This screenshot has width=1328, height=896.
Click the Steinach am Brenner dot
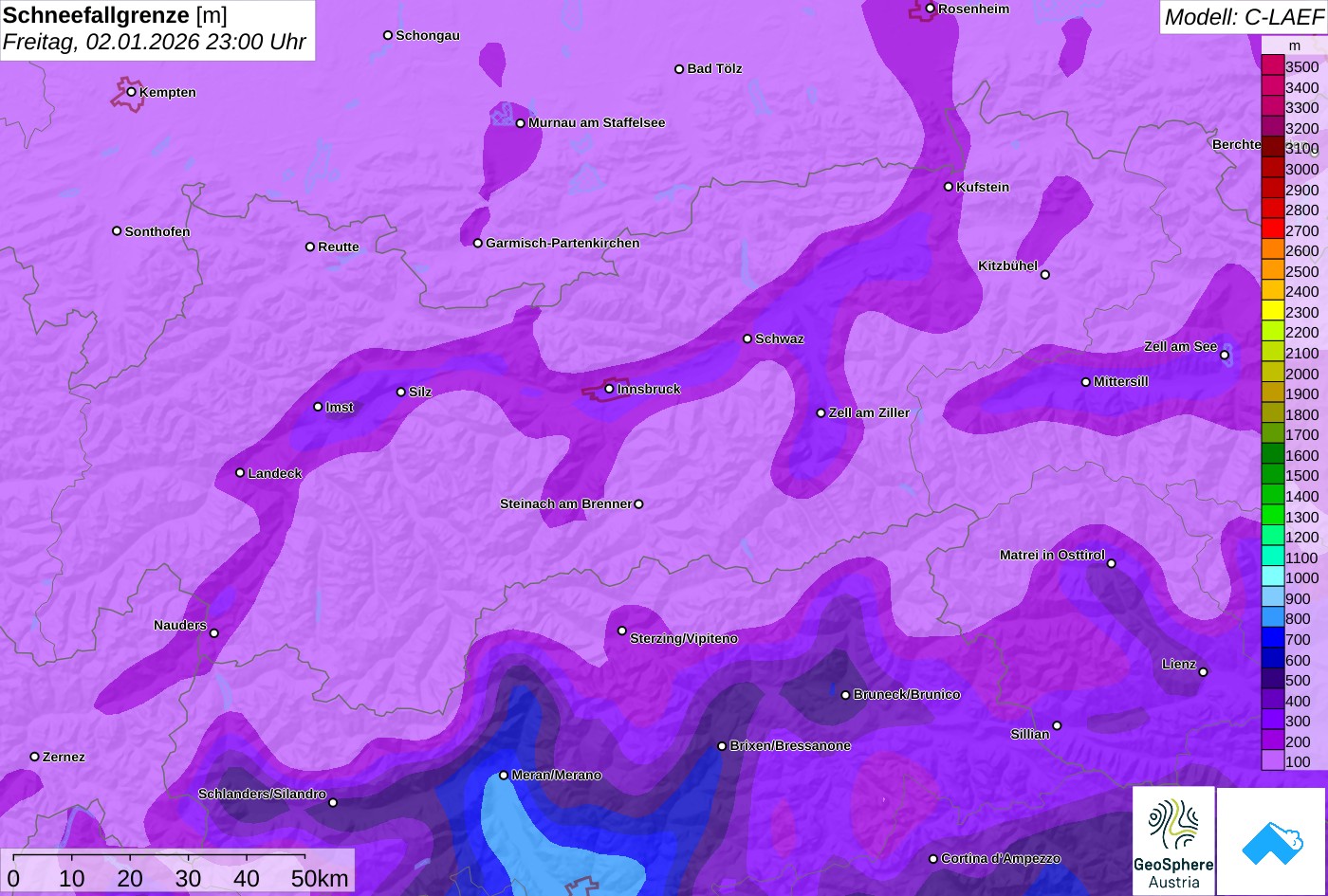click(638, 504)
